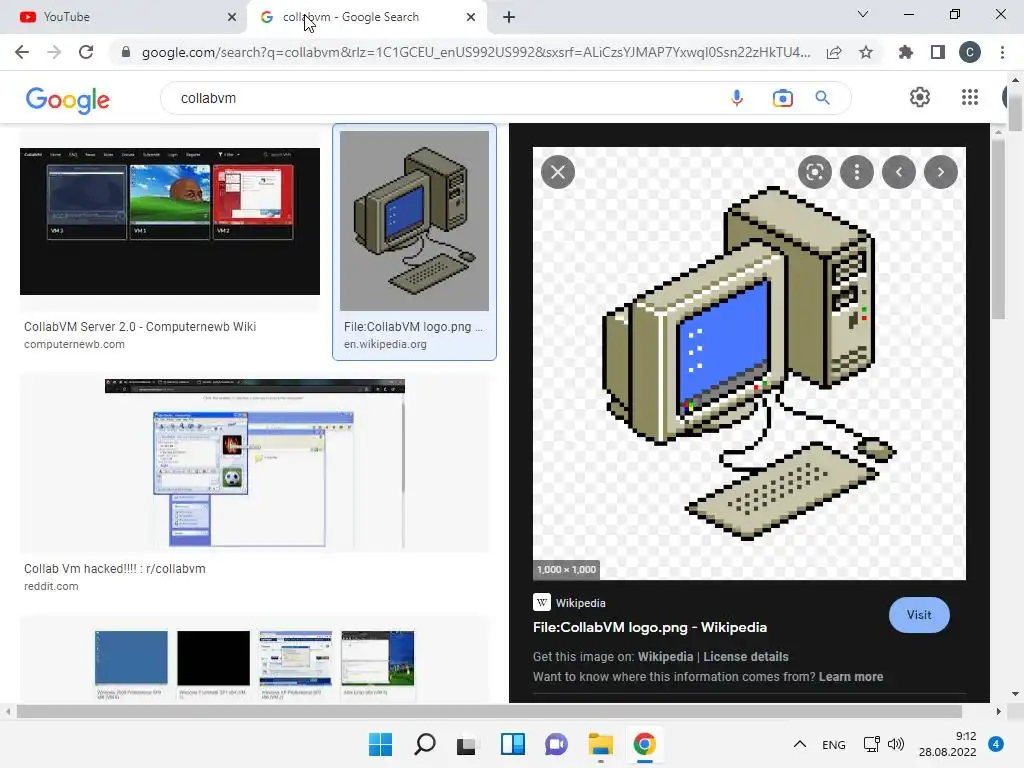Show hidden system tray icons
This screenshot has width=1024, height=768.
[800, 744]
